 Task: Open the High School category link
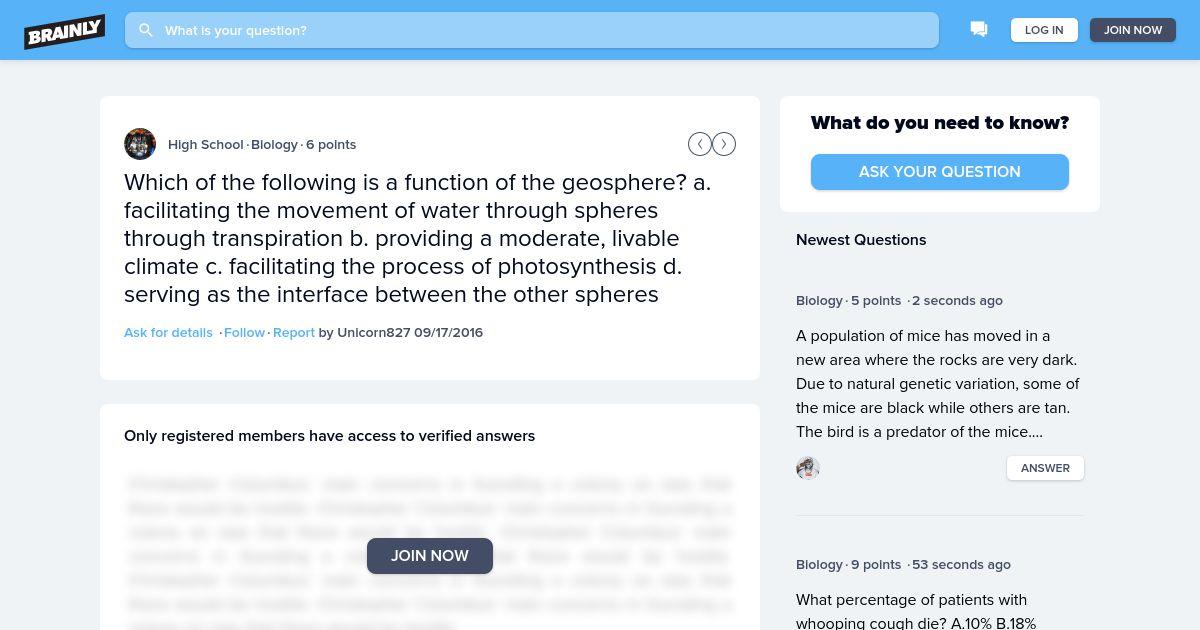click(x=206, y=144)
